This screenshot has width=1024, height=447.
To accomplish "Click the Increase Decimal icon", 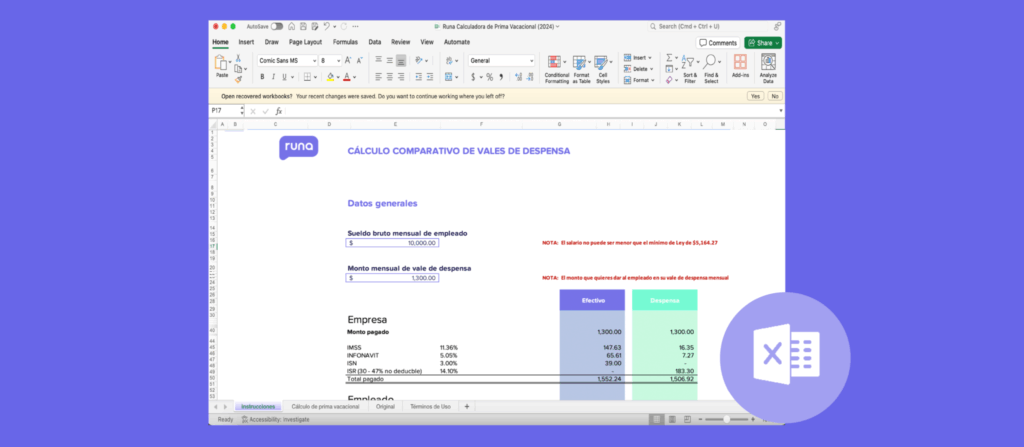I will pyautogui.click(x=519, y=77).
